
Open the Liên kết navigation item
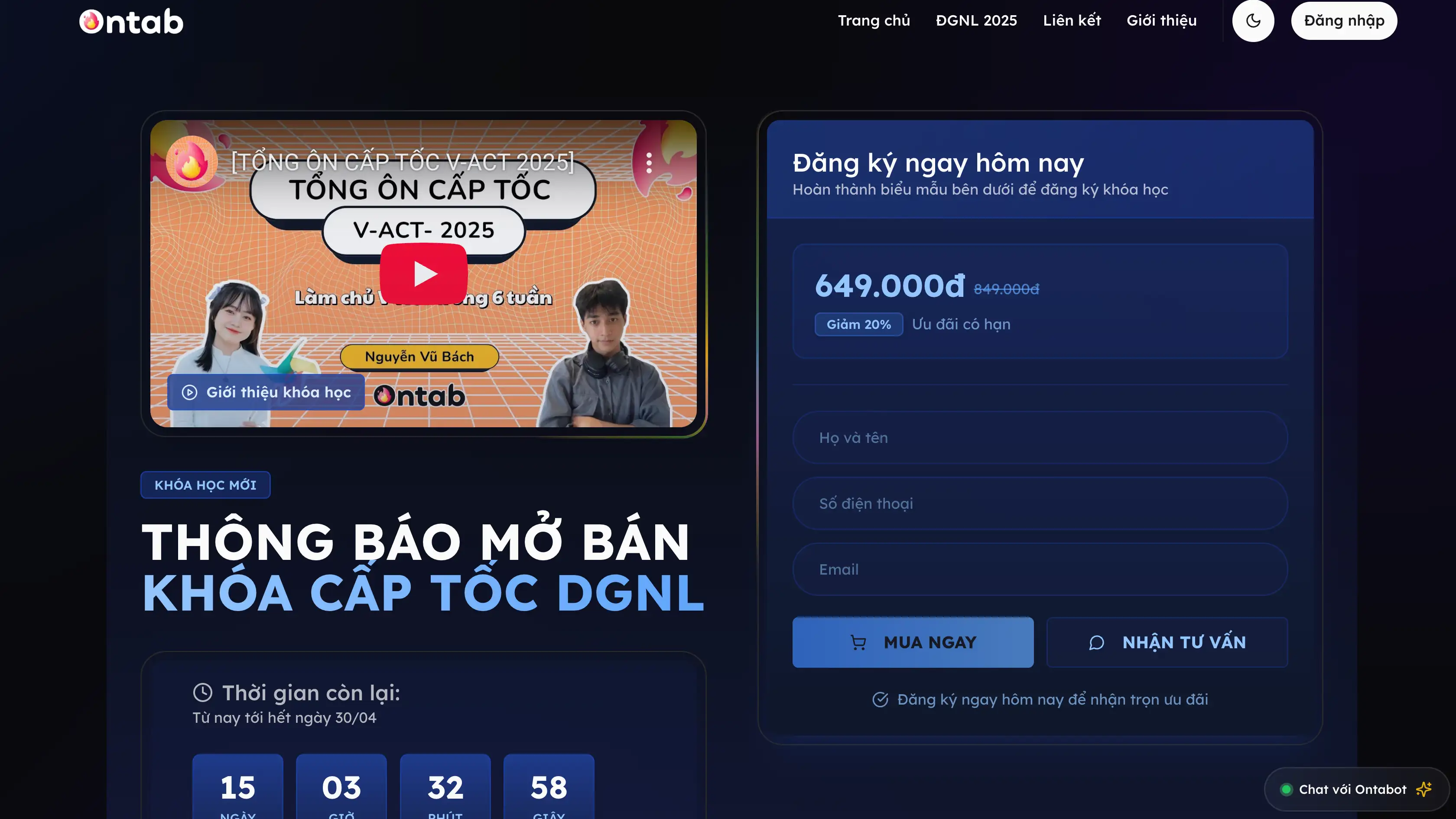[x=1072, y=20]
